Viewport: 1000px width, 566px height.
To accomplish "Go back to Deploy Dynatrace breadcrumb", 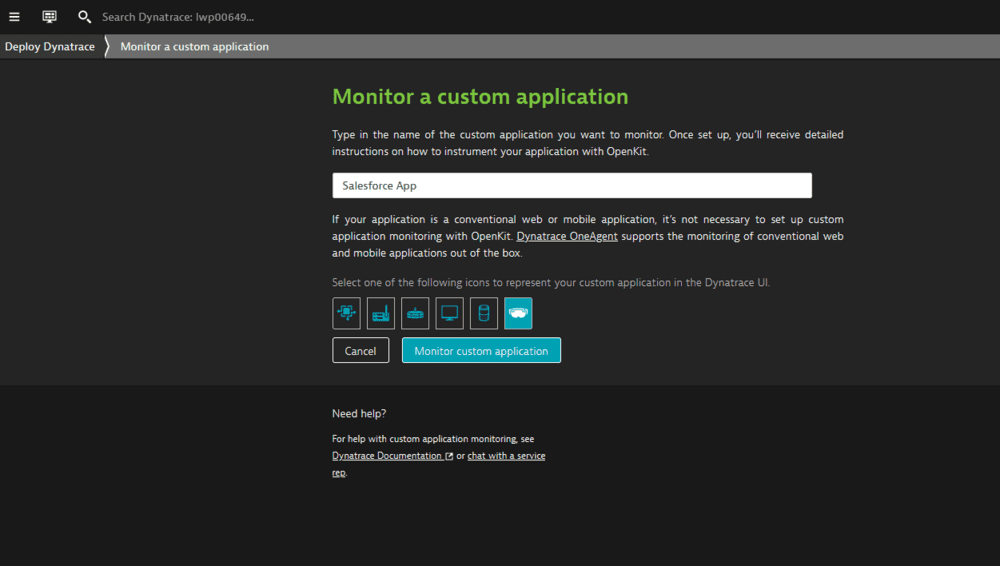I will click(x=50, y=47).
